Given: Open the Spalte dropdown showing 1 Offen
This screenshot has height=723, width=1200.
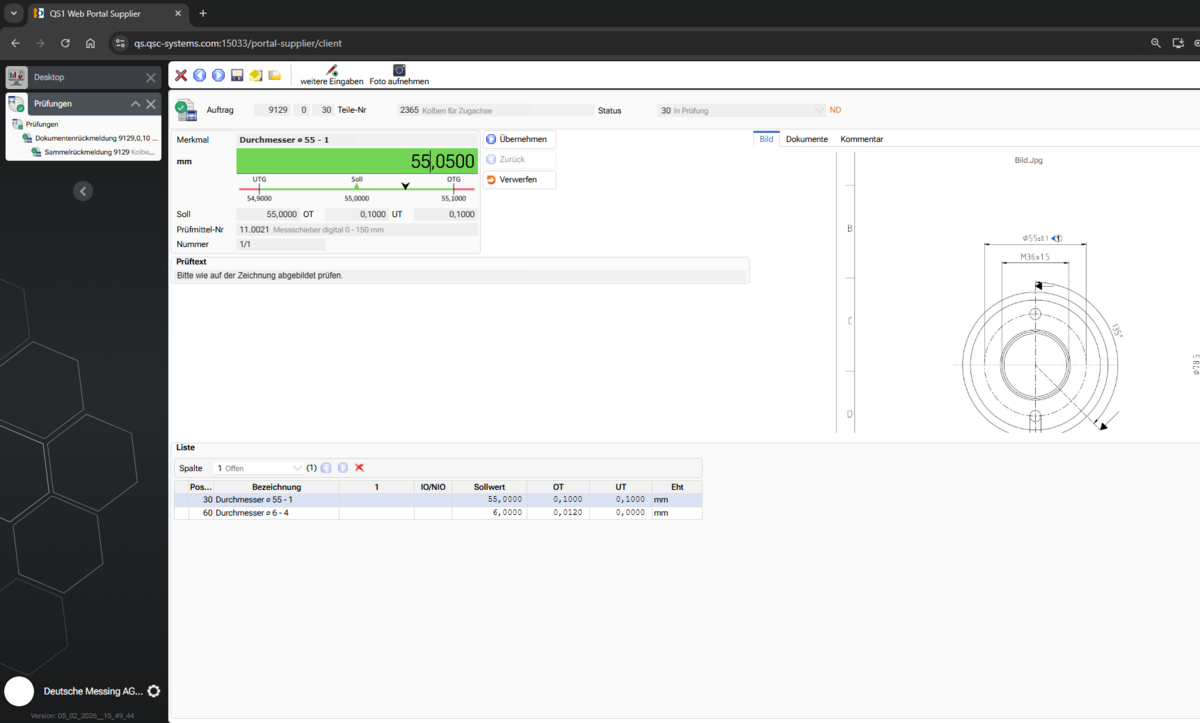Looking at the screenshot, I should point(258,468).
